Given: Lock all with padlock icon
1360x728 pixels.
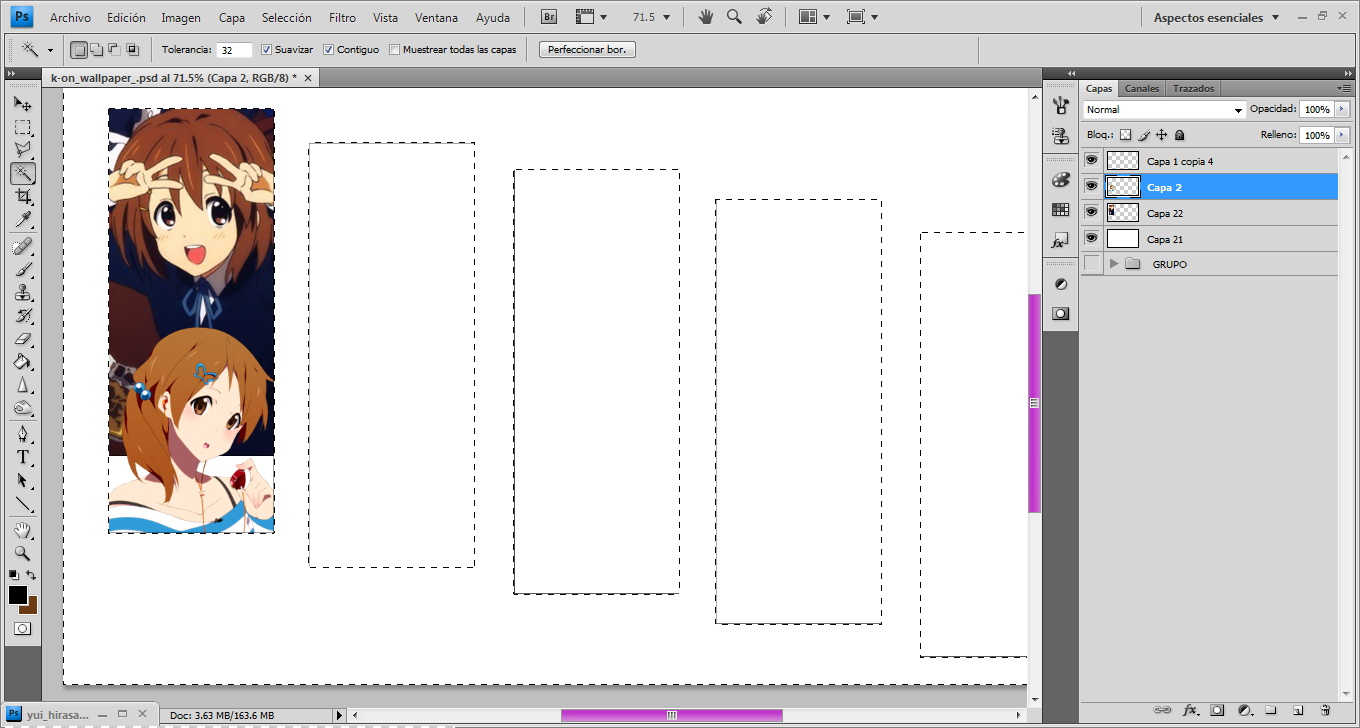Looking at the screenshot, I should (1179, 134).
